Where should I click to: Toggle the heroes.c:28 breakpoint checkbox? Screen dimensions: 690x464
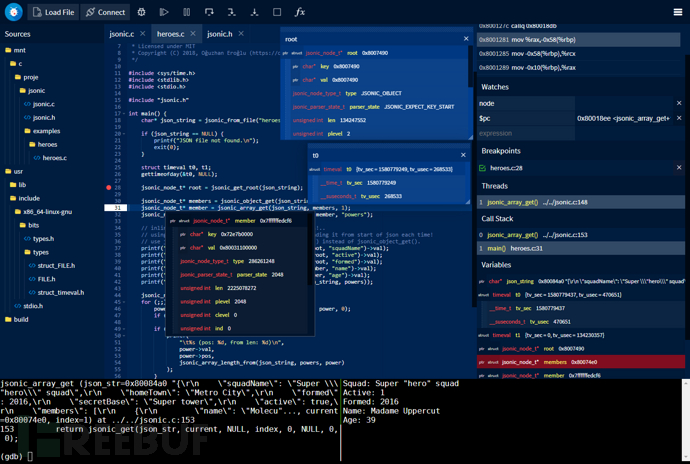tap(483, 168)
